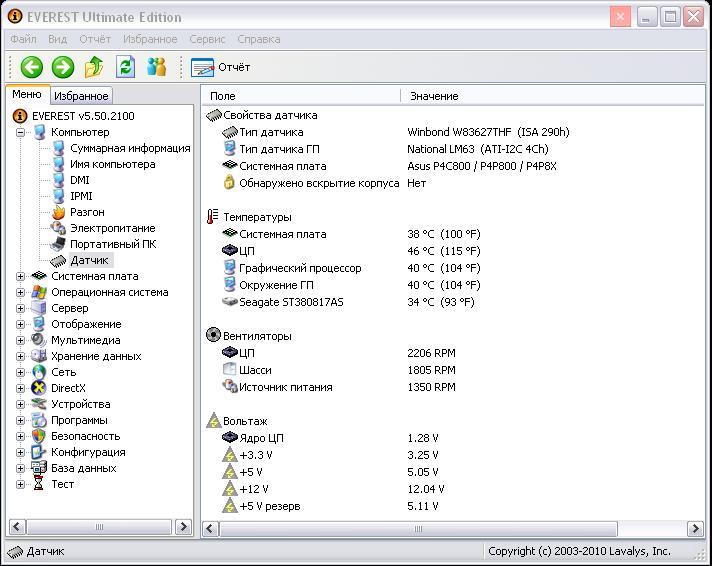Expand the Системная плата tree node
The width and height of the screenshot is (712, 566).
20,276
